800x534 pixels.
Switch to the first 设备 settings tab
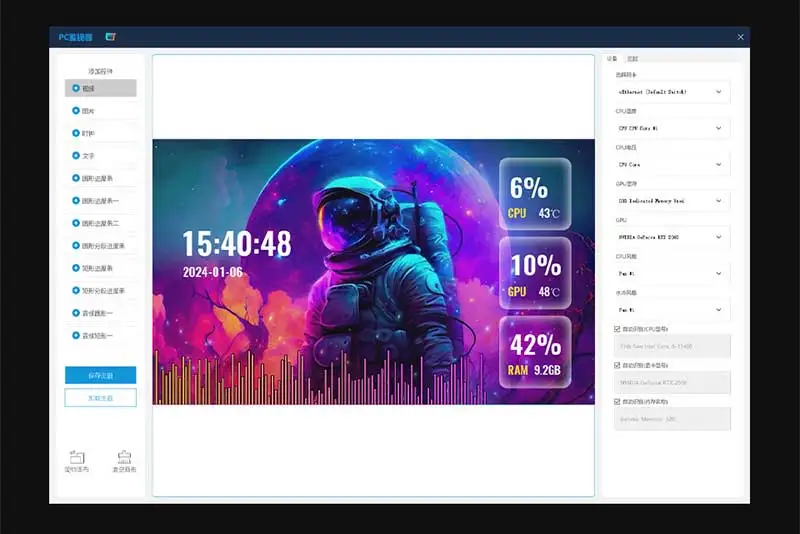click(612, 59)
